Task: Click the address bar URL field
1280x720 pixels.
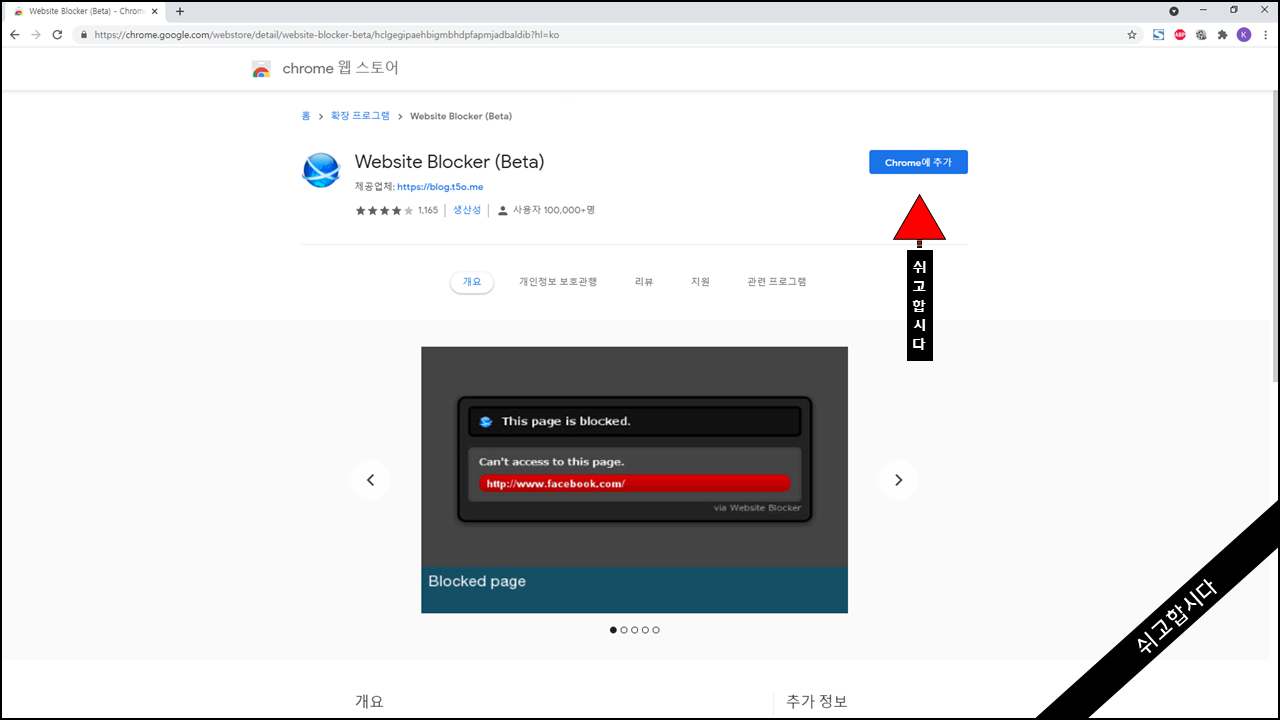Action: (x=600, y=34)
